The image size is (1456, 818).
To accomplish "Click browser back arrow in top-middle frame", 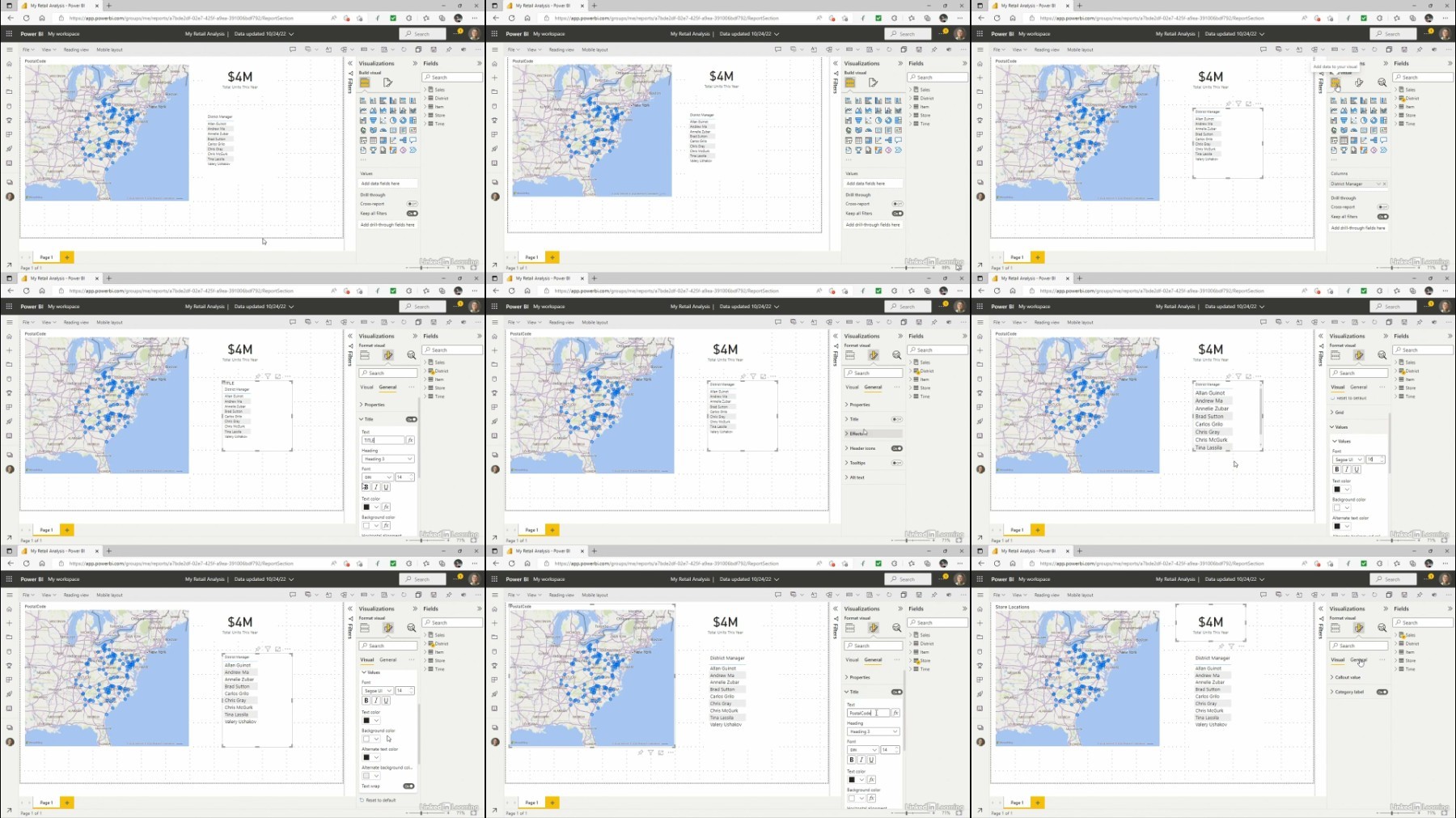I will (x=496, y=18).
